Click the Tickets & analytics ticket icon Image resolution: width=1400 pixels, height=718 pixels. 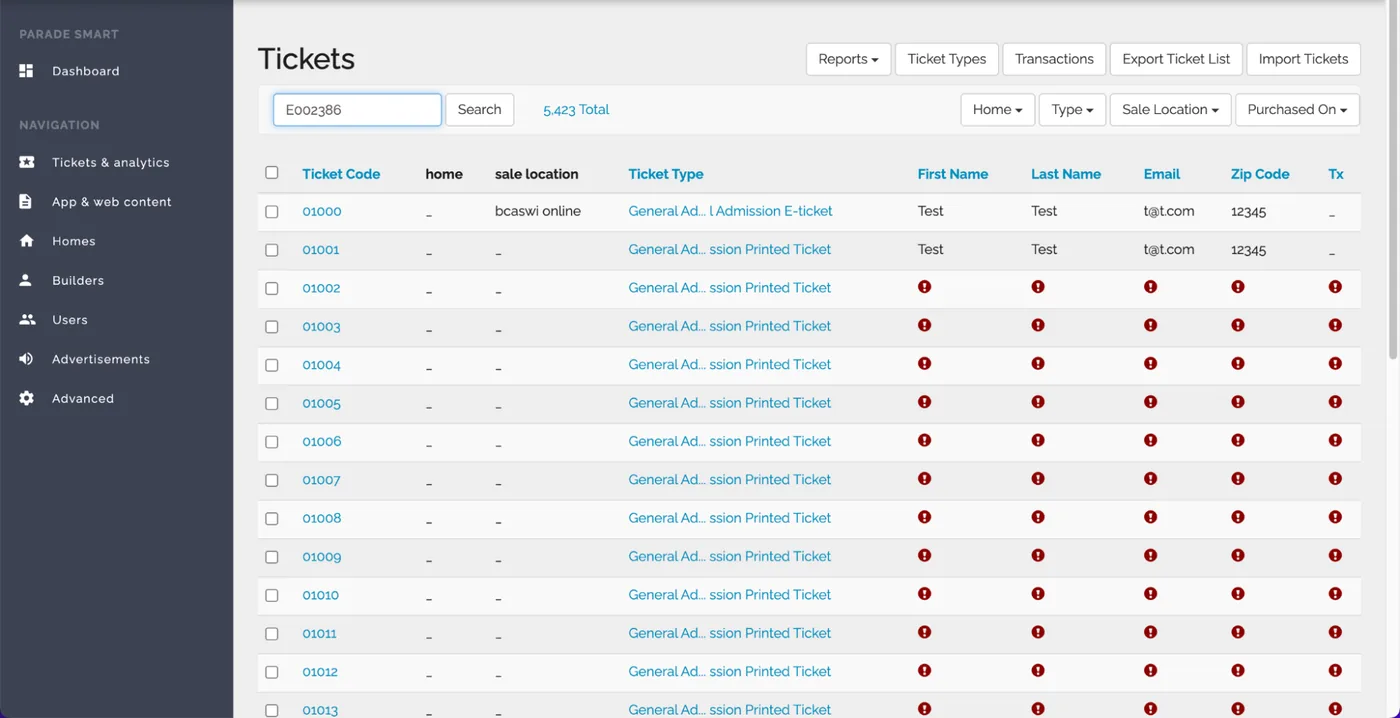pyautogui.click(x=27, y=162)
